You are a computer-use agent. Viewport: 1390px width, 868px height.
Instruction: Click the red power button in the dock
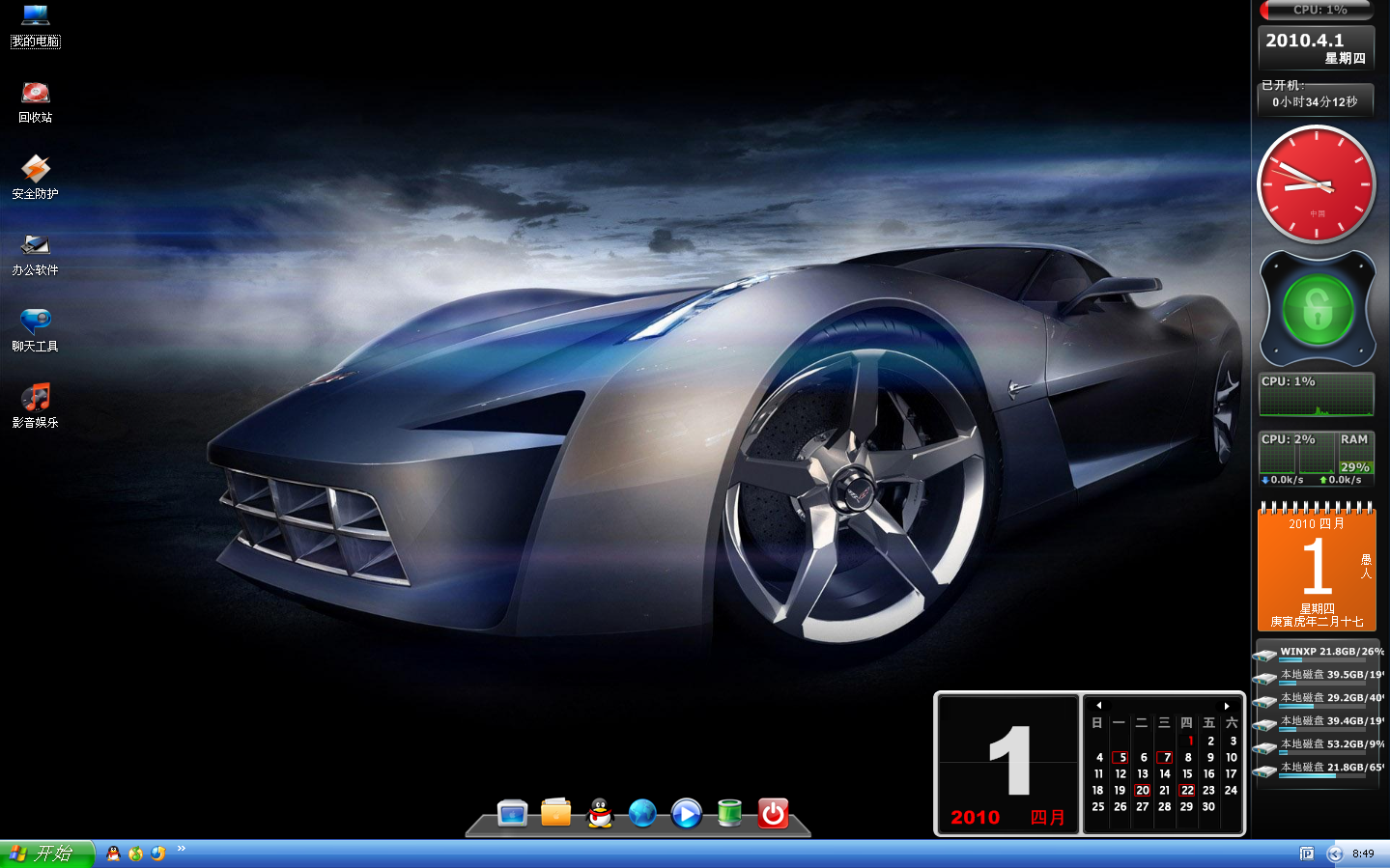point(774,814)
